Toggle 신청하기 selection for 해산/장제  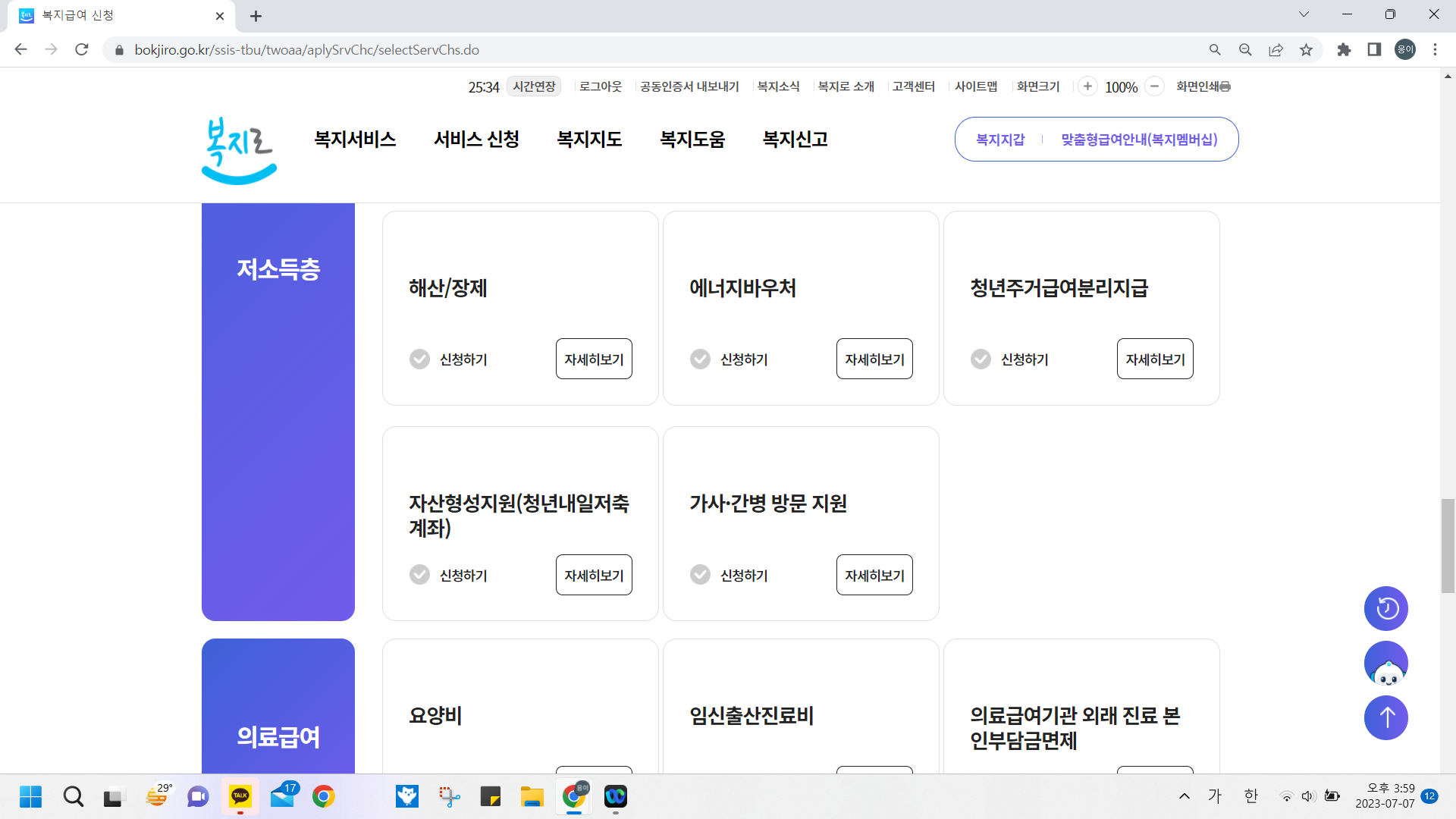(x=419, y=359)
